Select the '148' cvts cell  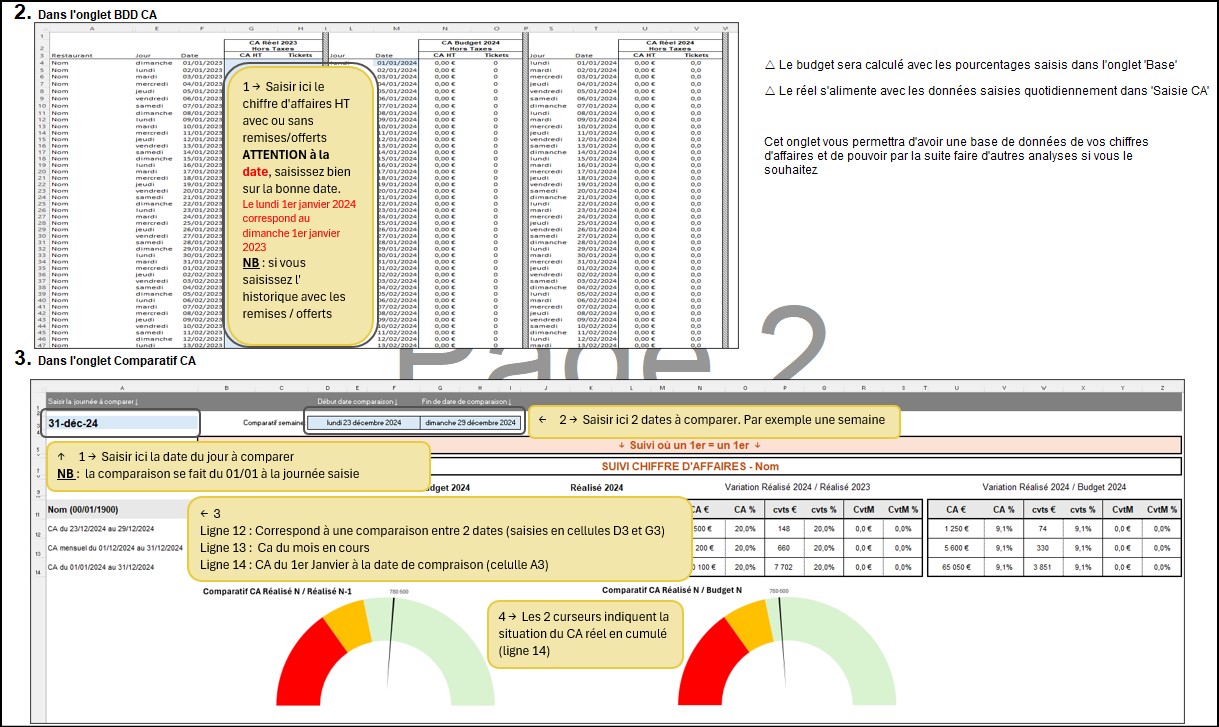[783, 528]
